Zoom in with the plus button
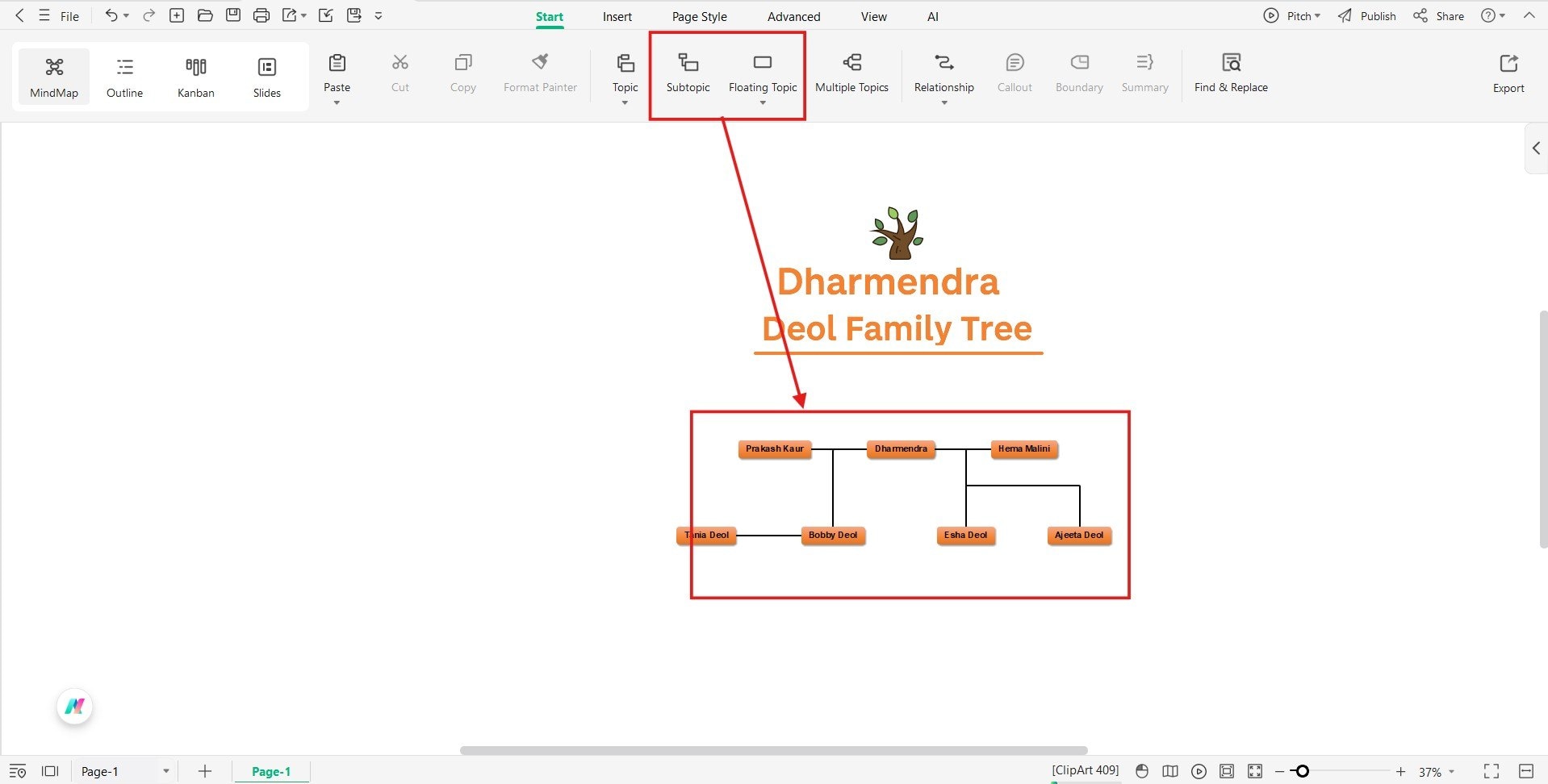 pyautogui.click(x=1401, y=772)
